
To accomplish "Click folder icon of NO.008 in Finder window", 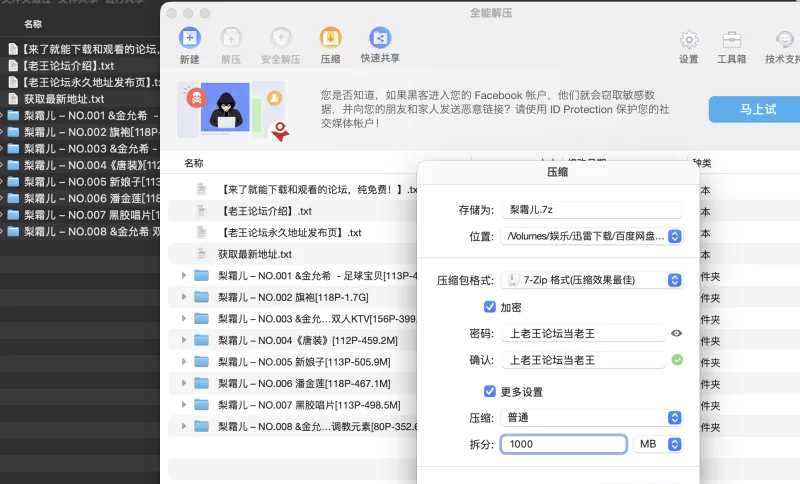I will [x=14, y=232].
